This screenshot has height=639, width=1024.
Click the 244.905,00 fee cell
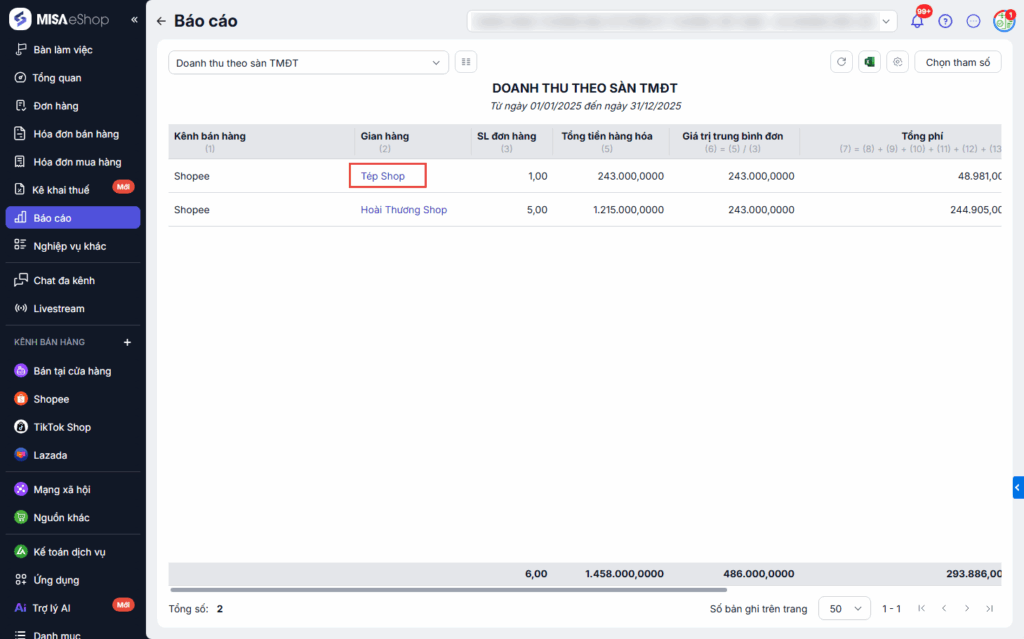coord(976,210)
